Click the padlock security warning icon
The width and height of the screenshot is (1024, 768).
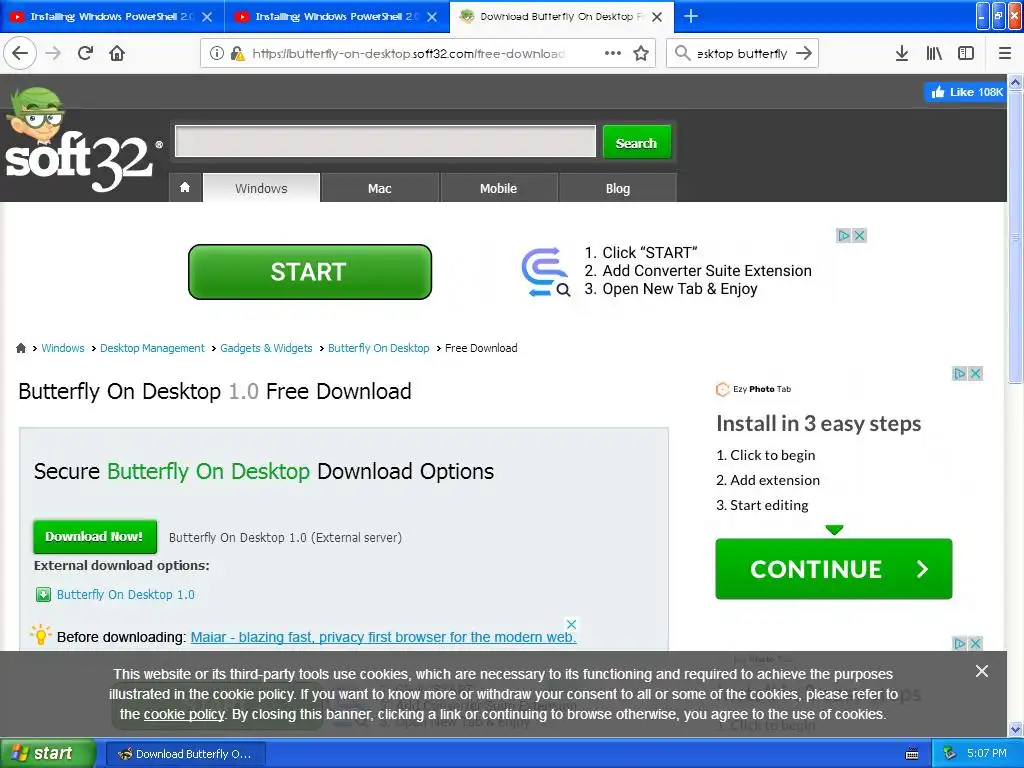point(238,53)
